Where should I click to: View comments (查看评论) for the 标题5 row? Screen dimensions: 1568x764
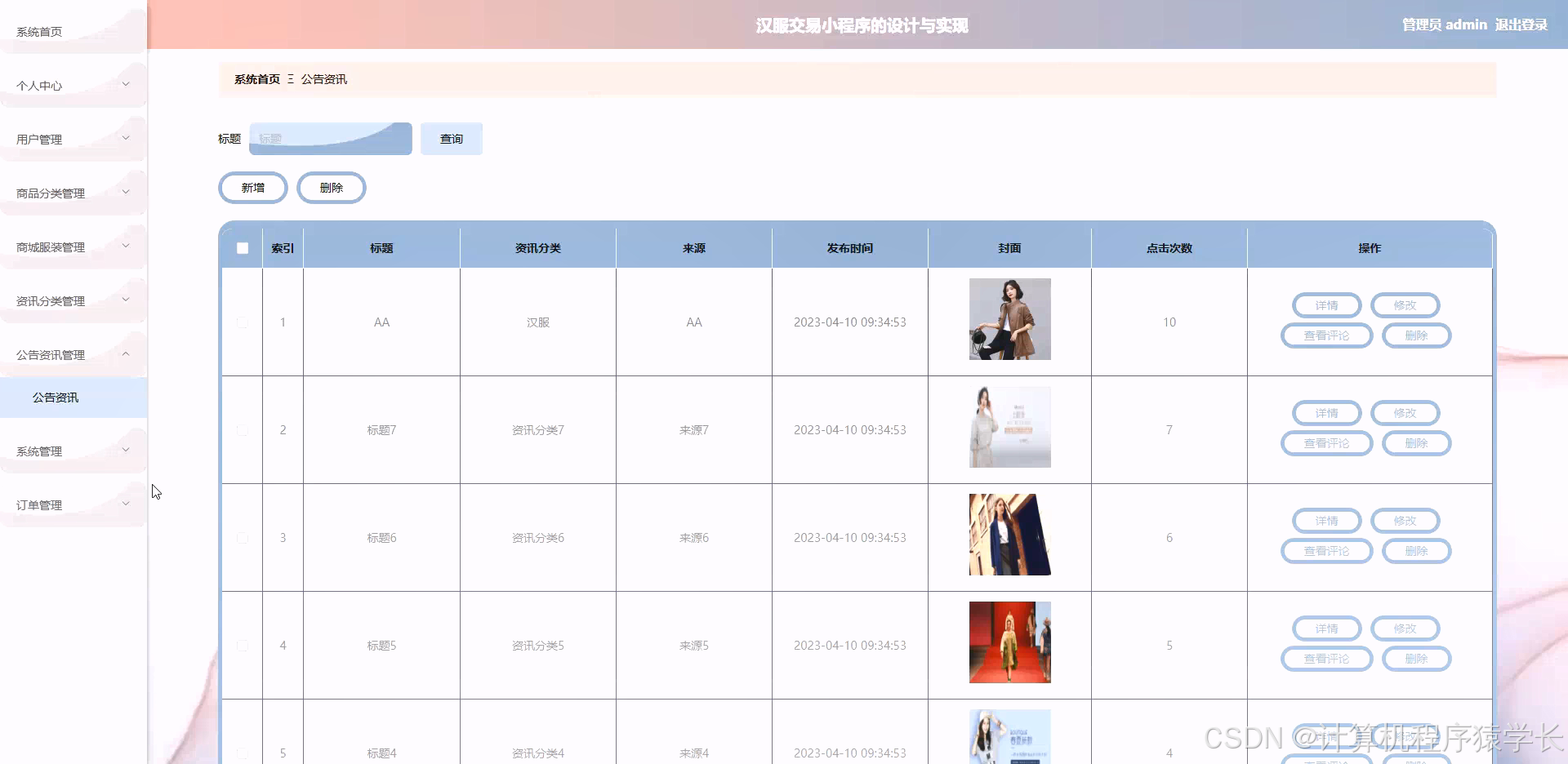tap(1327, 659)
